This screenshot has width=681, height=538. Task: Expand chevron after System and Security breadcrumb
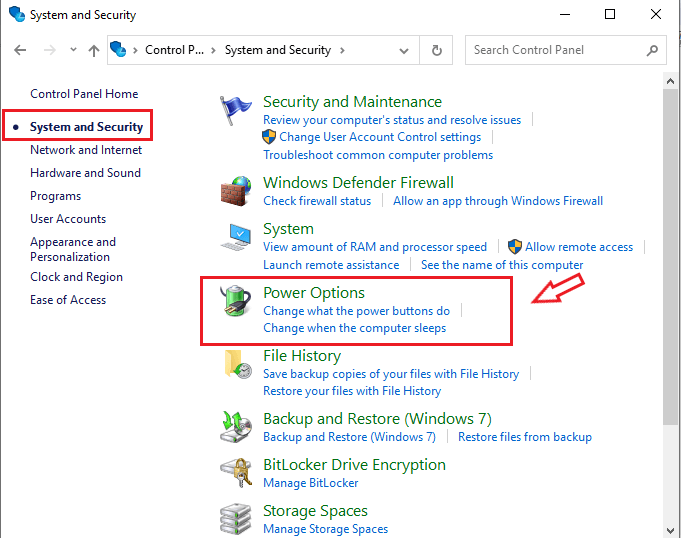(x=342, y=50)
